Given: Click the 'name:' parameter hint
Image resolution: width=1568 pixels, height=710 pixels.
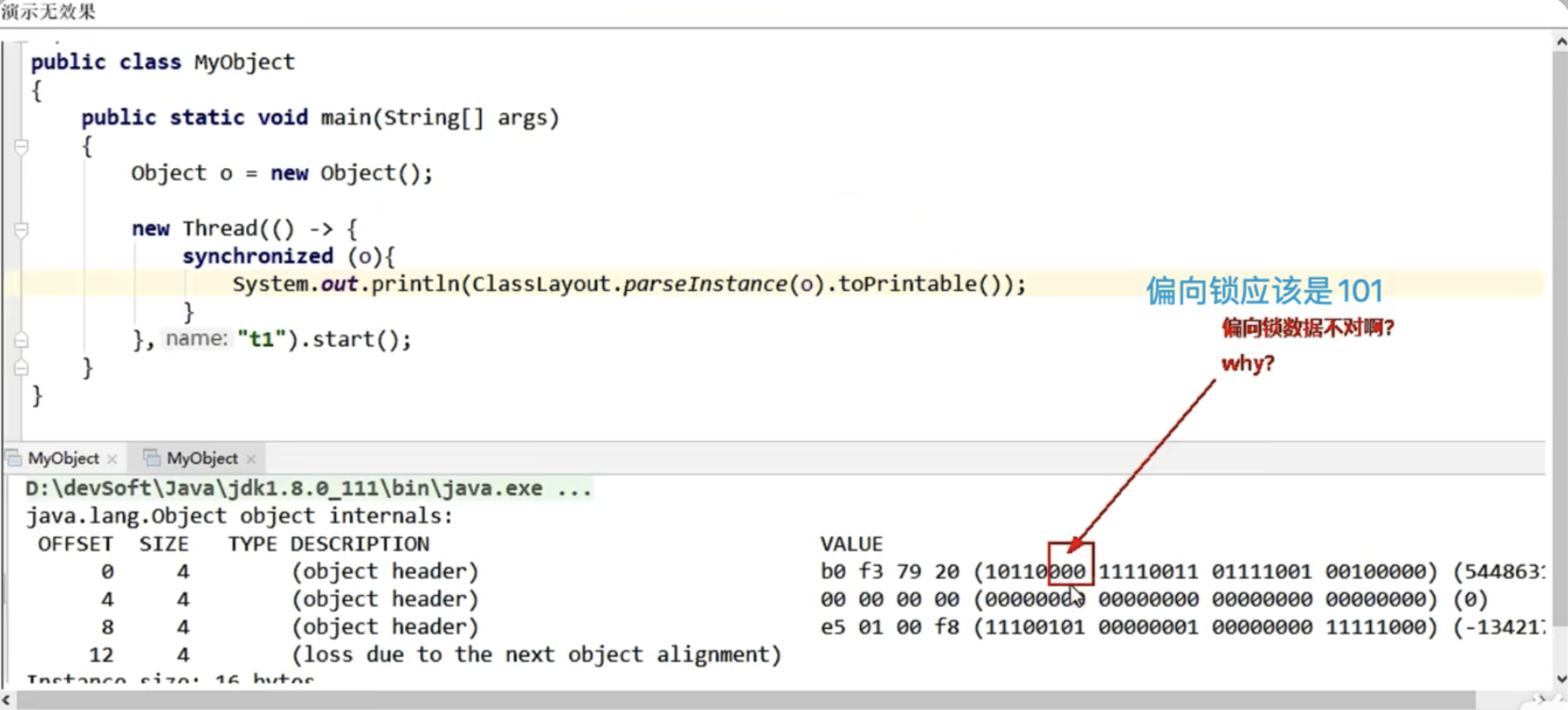Looking at the screenshot, I should click(196, 338).
